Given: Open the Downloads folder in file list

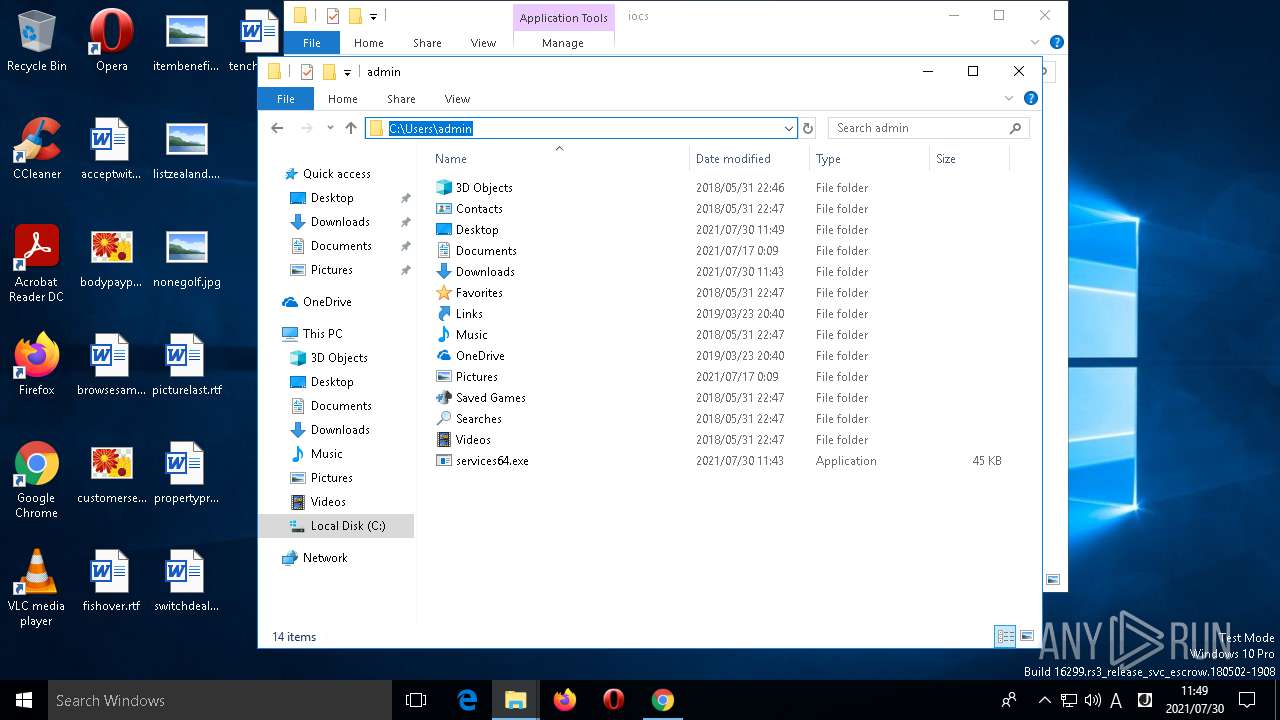Looking at the screenshot, I should [475, 272].
